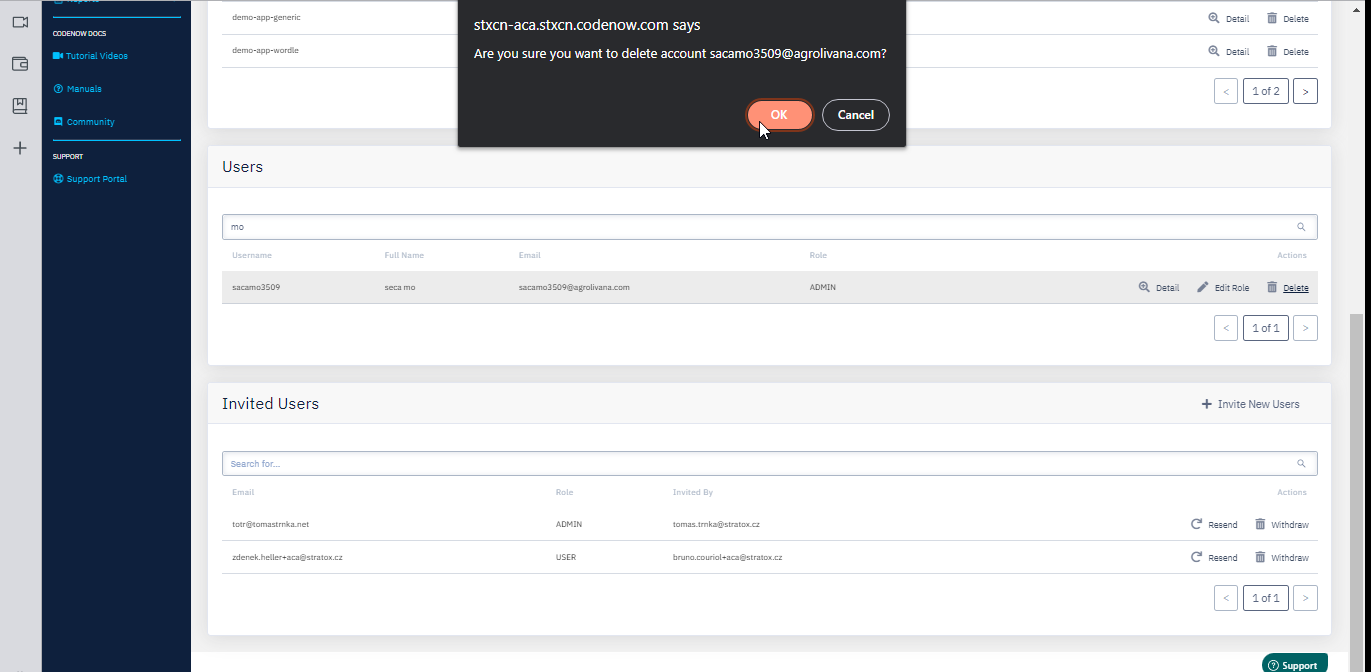Select invited email totr@tomastrnka.net
The height and width of the screenshot is (672, 1371).
coord(271,524)
